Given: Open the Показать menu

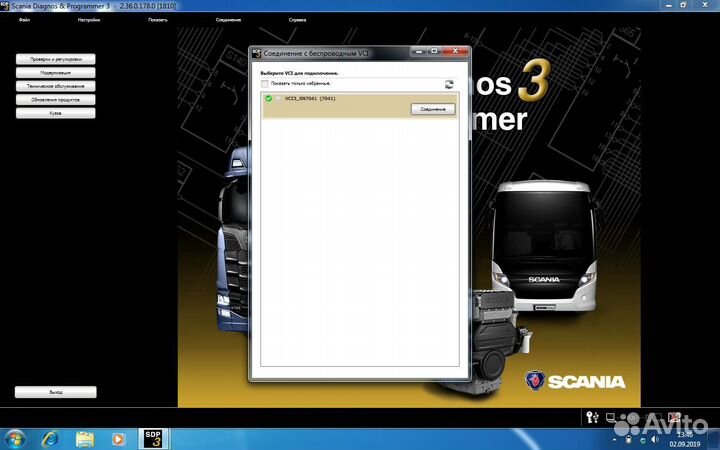Looking at the screenshot, I should (158, 20).
